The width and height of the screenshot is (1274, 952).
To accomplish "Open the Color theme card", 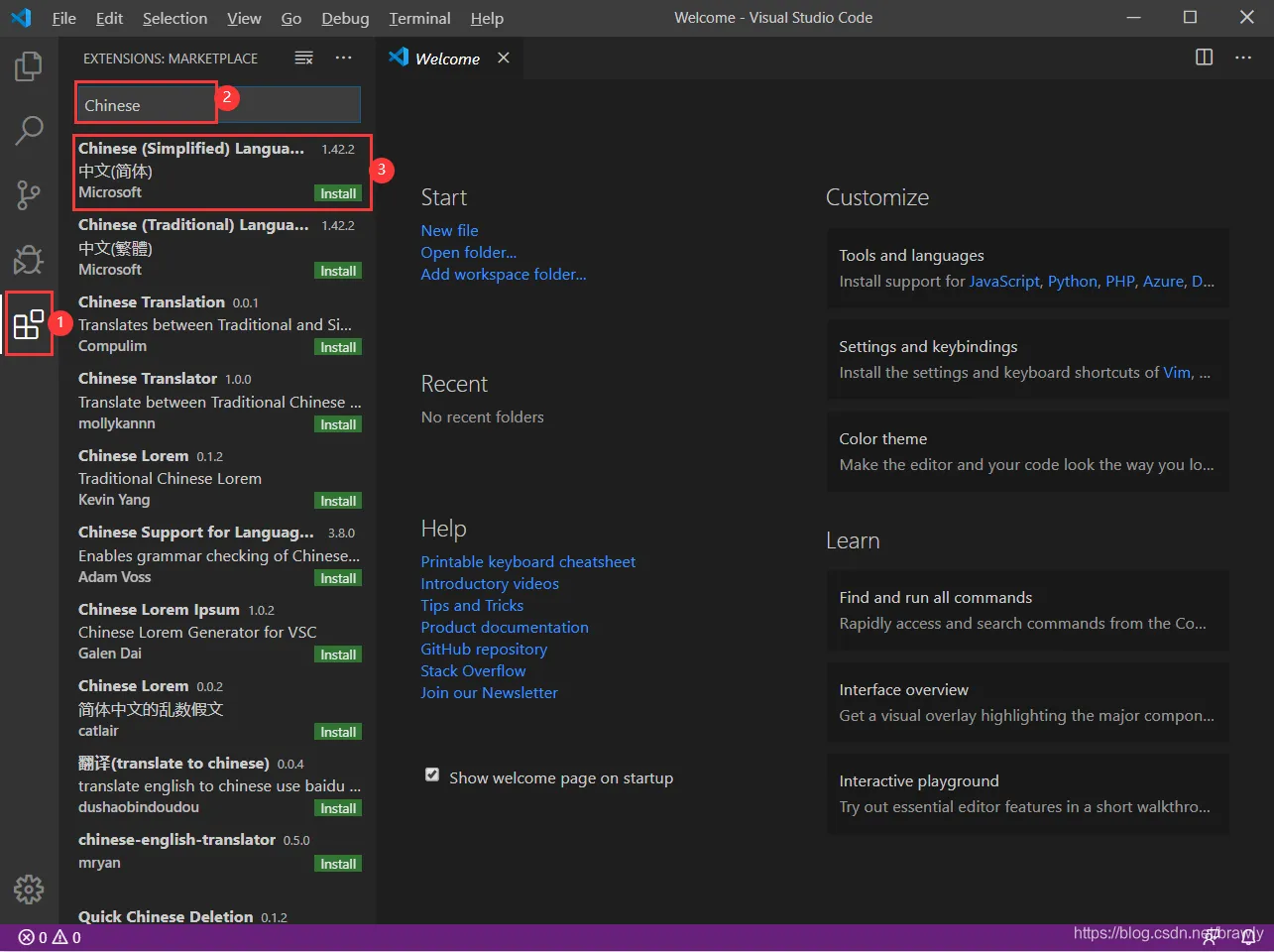I will (x=1027, y=451).
